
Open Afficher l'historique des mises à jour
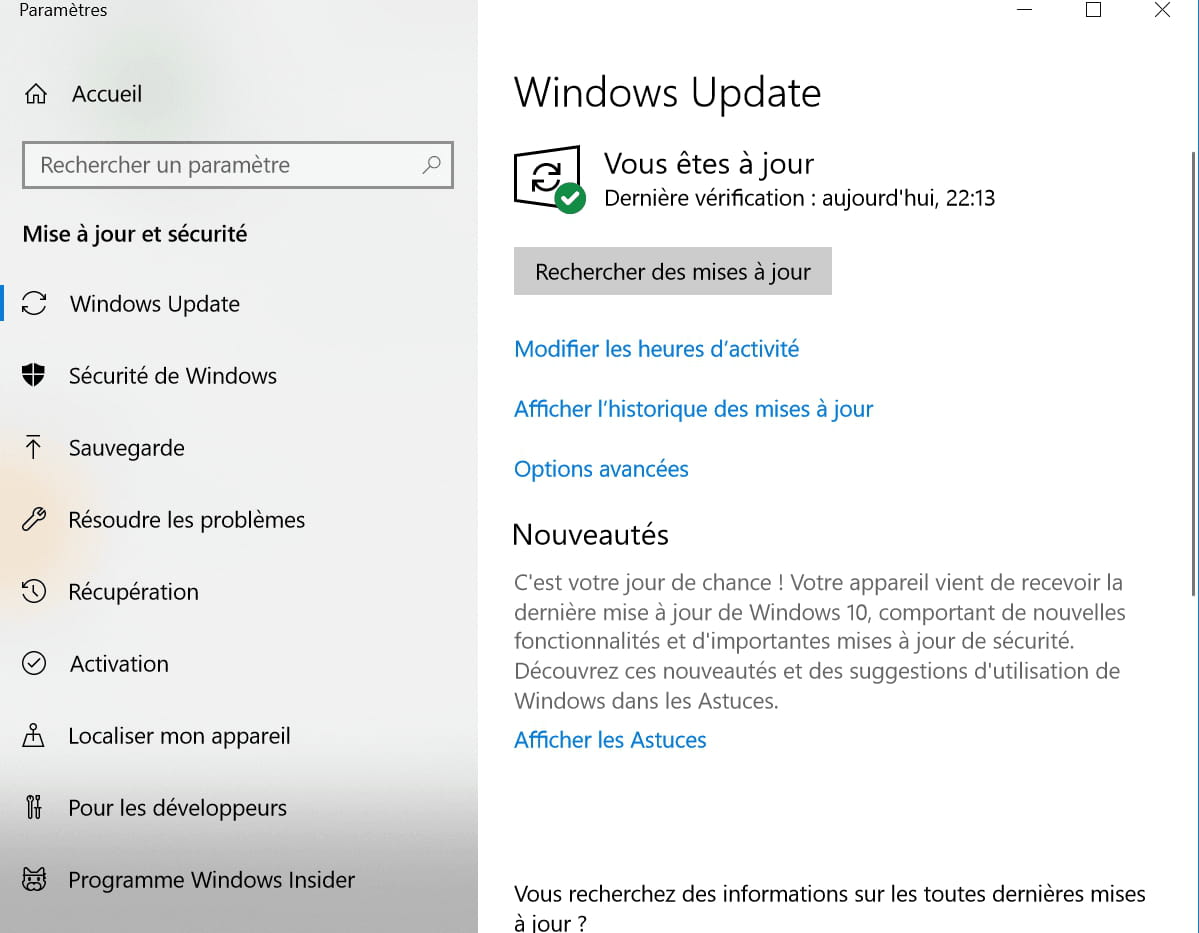pos(694,409)
